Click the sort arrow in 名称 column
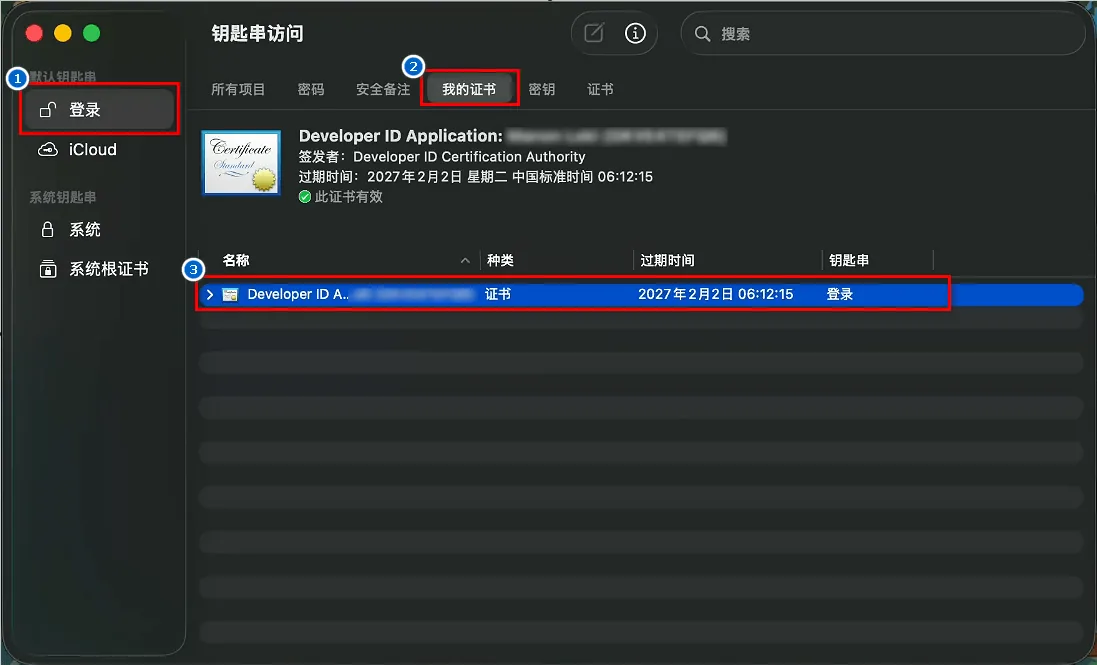 click(x=465, y=261)
